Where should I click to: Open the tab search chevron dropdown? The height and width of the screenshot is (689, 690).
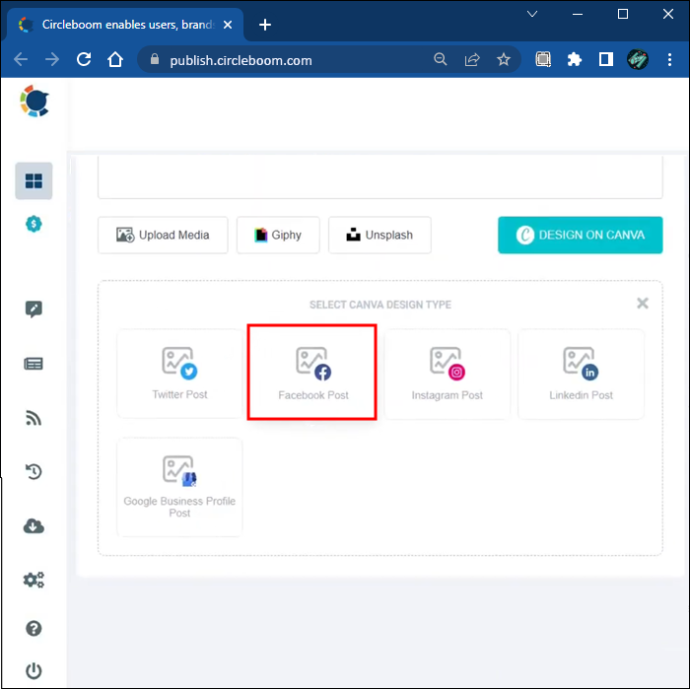[x=532, y=14]
